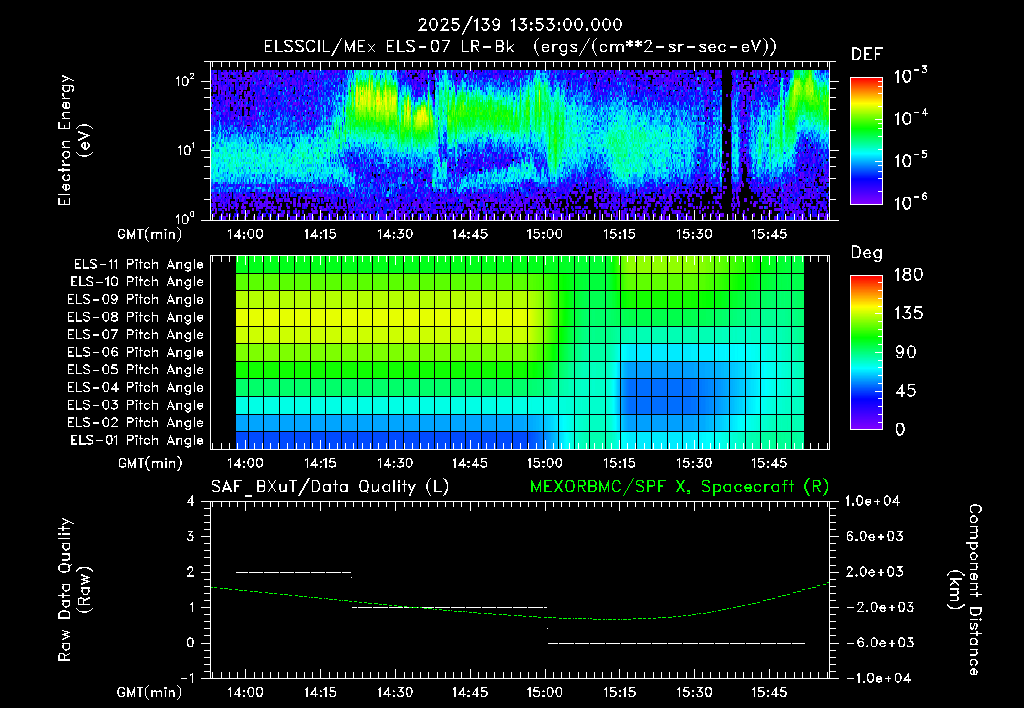Click GMT(min) label of the spectrogram panel
Image resolution: width=1024 pixels, height=708 pixels.
point(150,234)
